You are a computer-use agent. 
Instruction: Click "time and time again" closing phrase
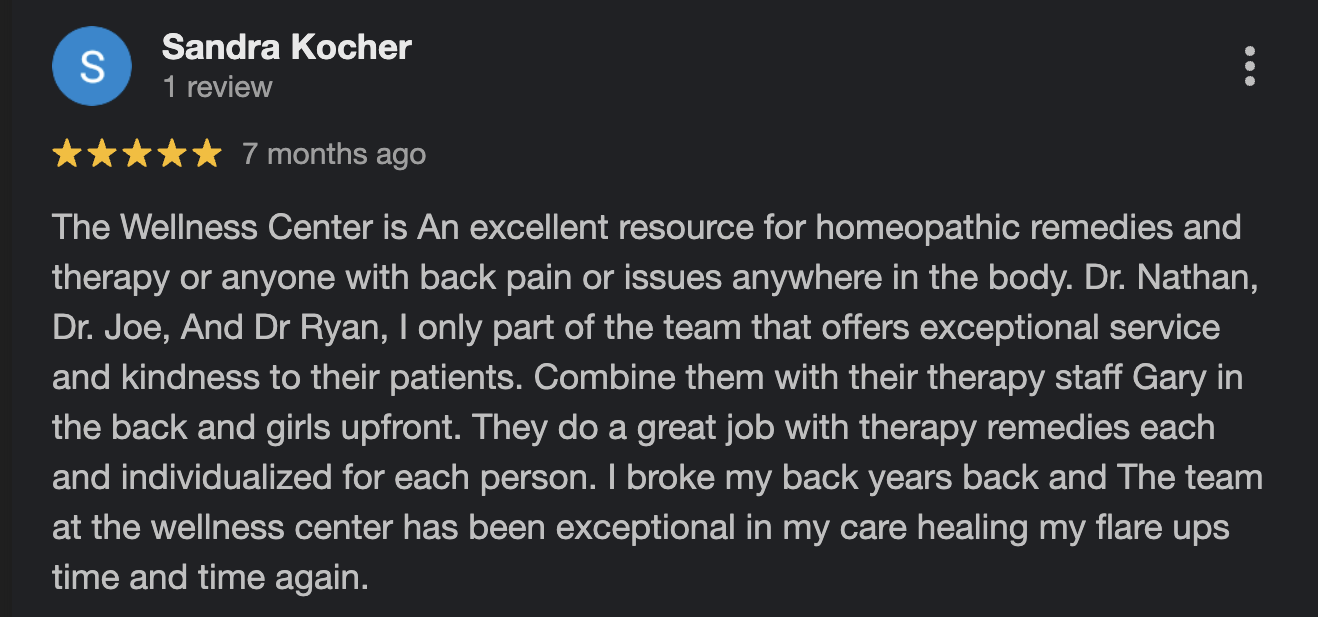click(x=210, y=578)
